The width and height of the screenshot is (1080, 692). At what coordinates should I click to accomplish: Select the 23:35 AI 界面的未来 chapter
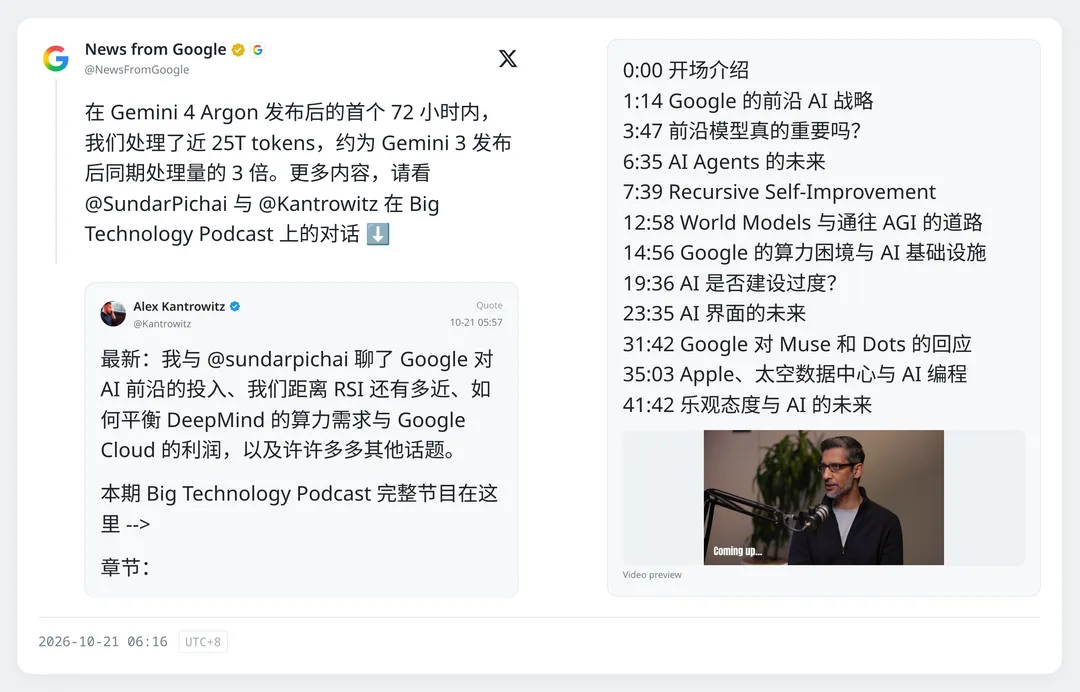click(714, 313)
